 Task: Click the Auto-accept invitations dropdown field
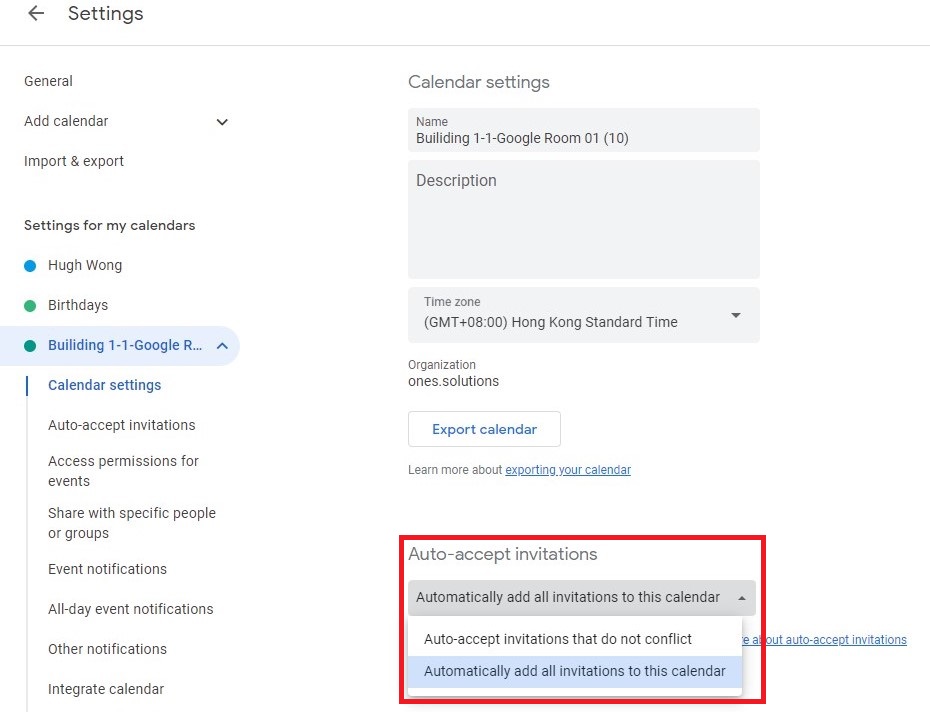click(x=581, y=597)
